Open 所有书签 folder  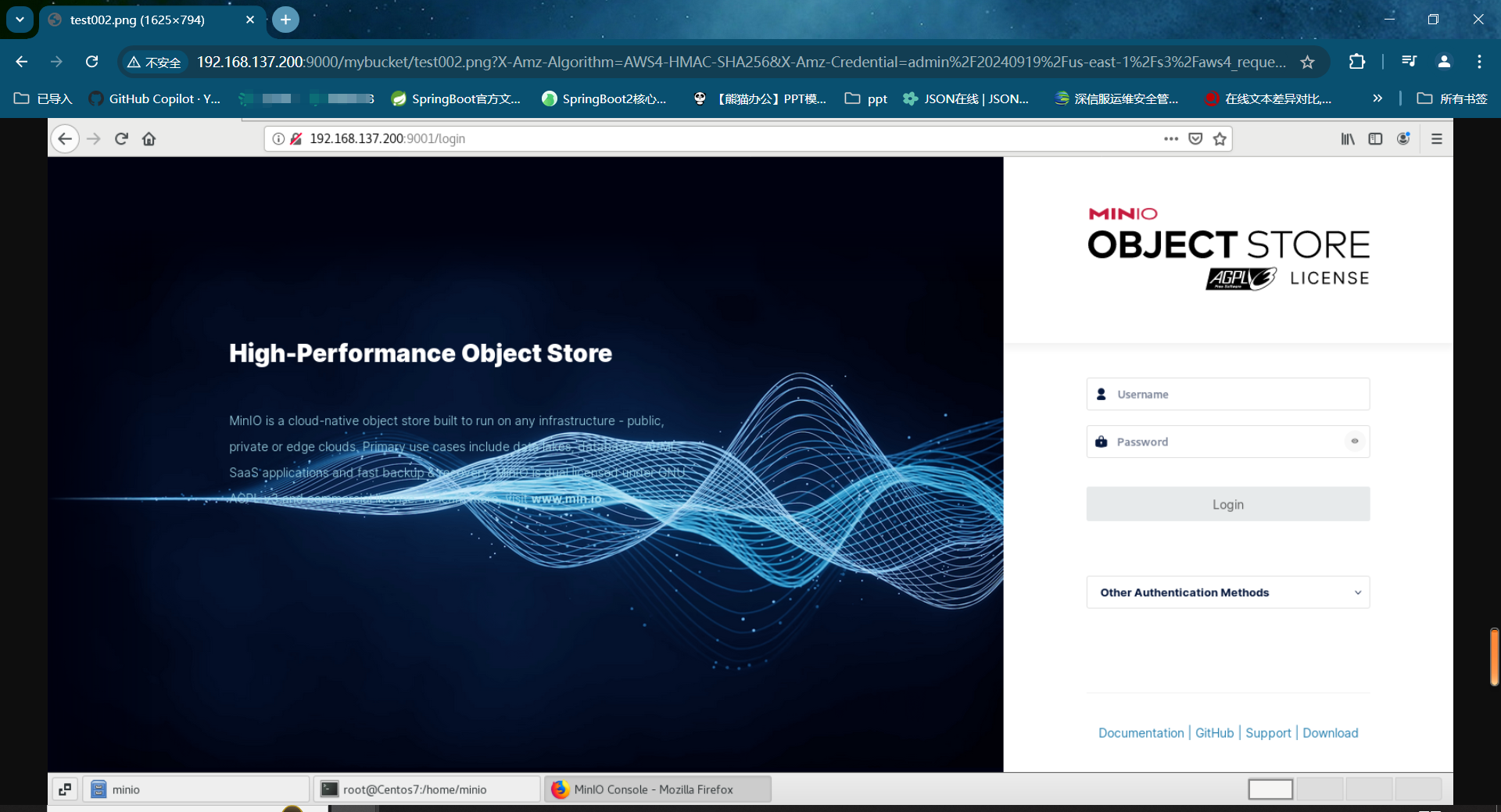tap(1453, 98)
